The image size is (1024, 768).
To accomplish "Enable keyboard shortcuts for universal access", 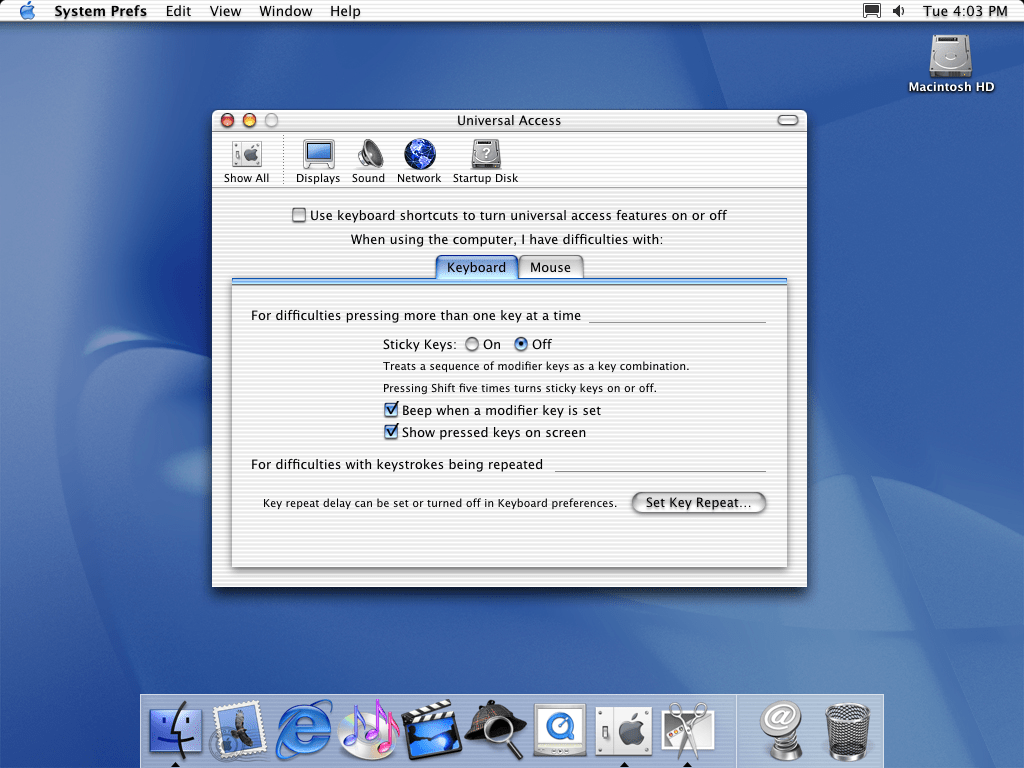I will pyautogui.click(x=299, y=215).
